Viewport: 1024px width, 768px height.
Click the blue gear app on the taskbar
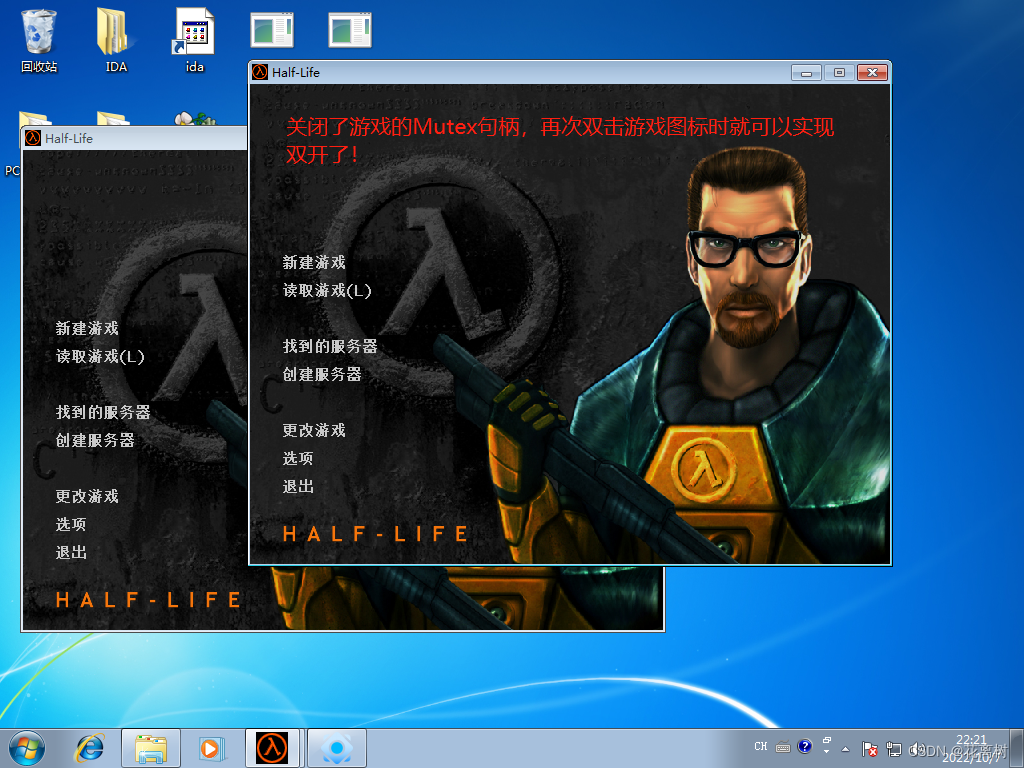337,748
